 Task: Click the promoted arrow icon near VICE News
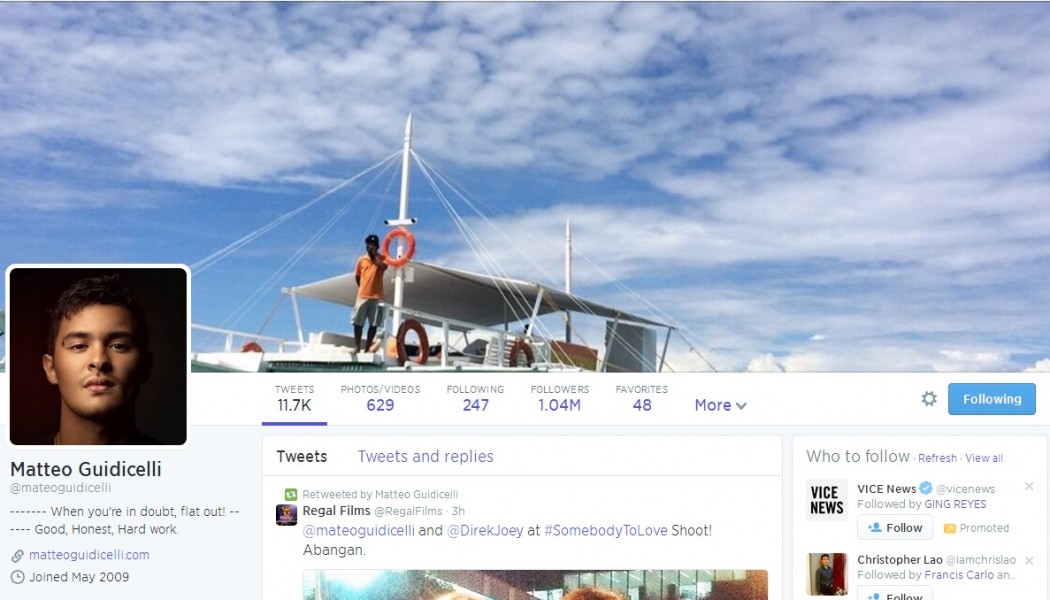point(949,528)
